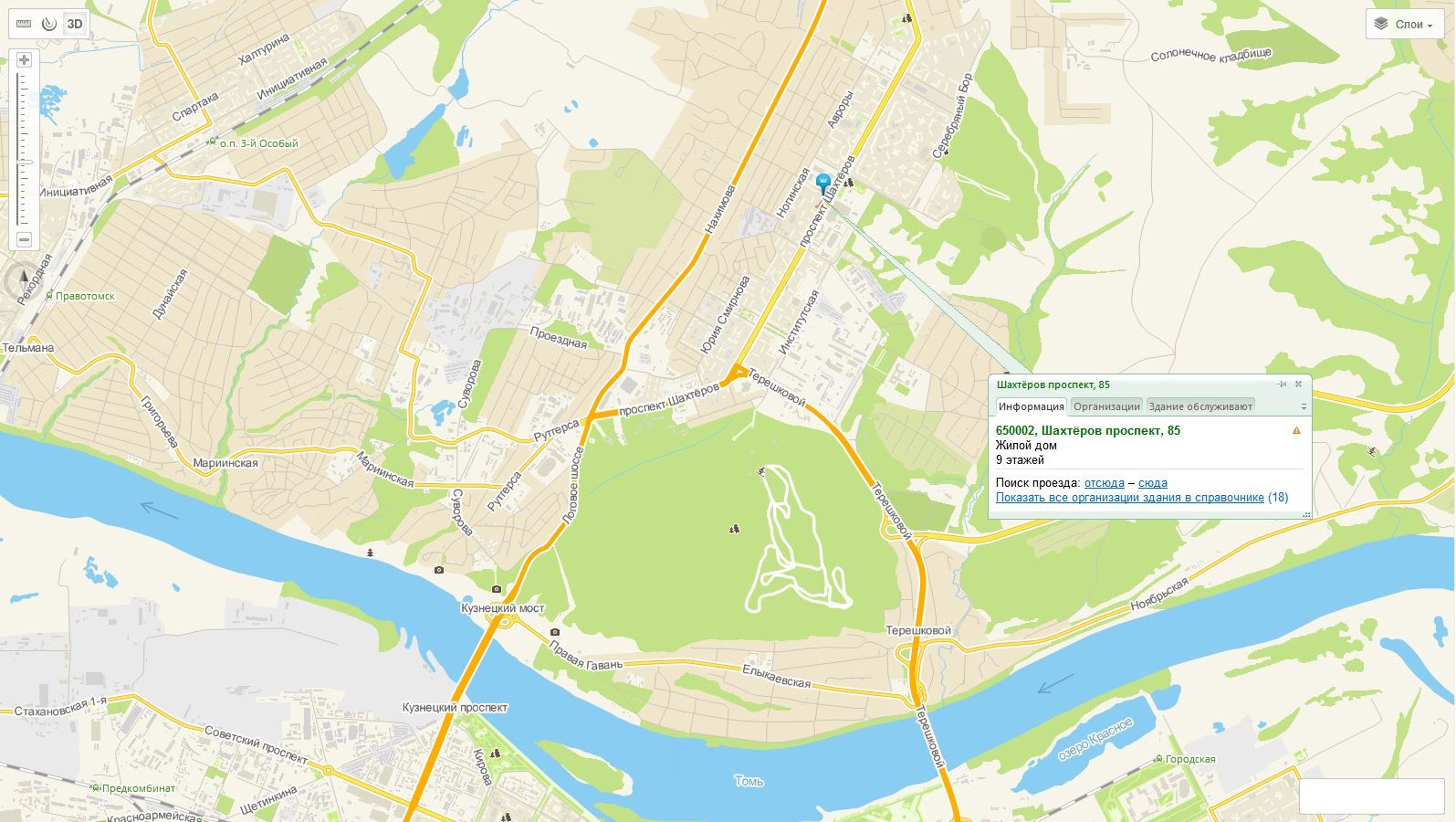
Task: Grab the popup resize grip corner
Action: [x=1306, y=514]
